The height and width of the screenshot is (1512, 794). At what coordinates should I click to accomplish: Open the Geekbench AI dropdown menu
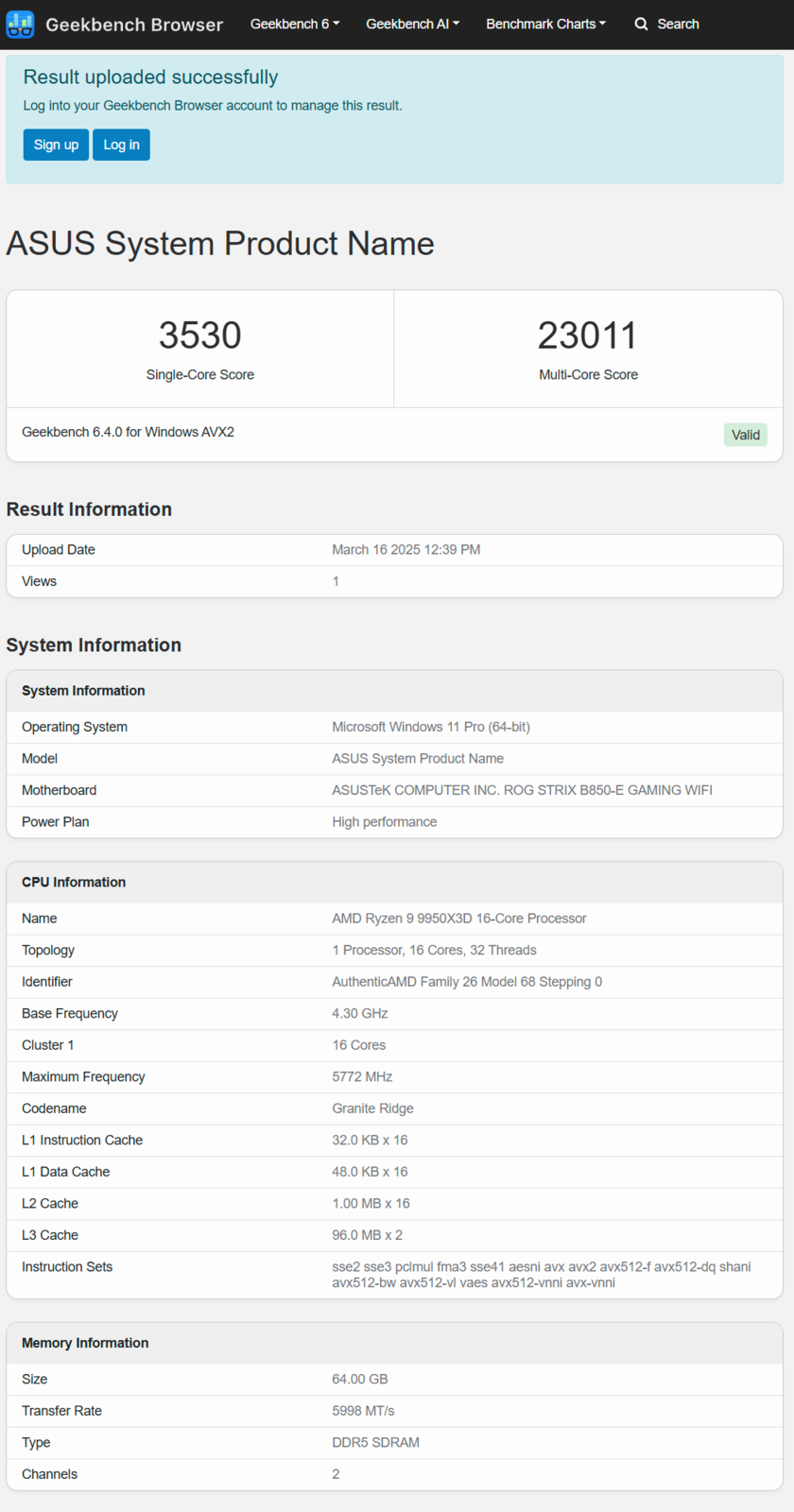pos(413,24)
